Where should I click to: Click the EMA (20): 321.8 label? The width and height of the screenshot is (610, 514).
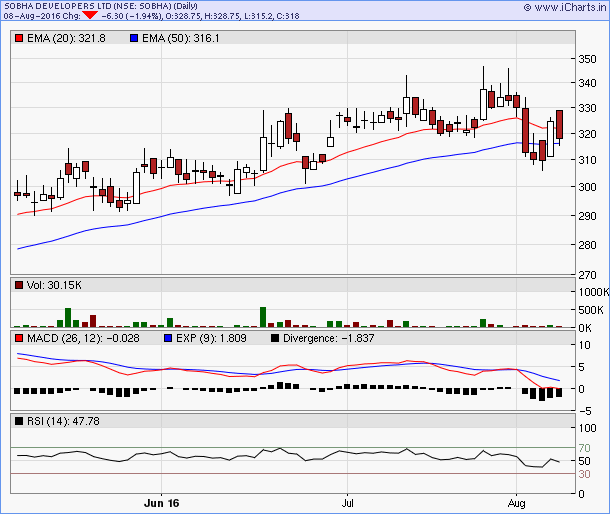tap(66, 38)
